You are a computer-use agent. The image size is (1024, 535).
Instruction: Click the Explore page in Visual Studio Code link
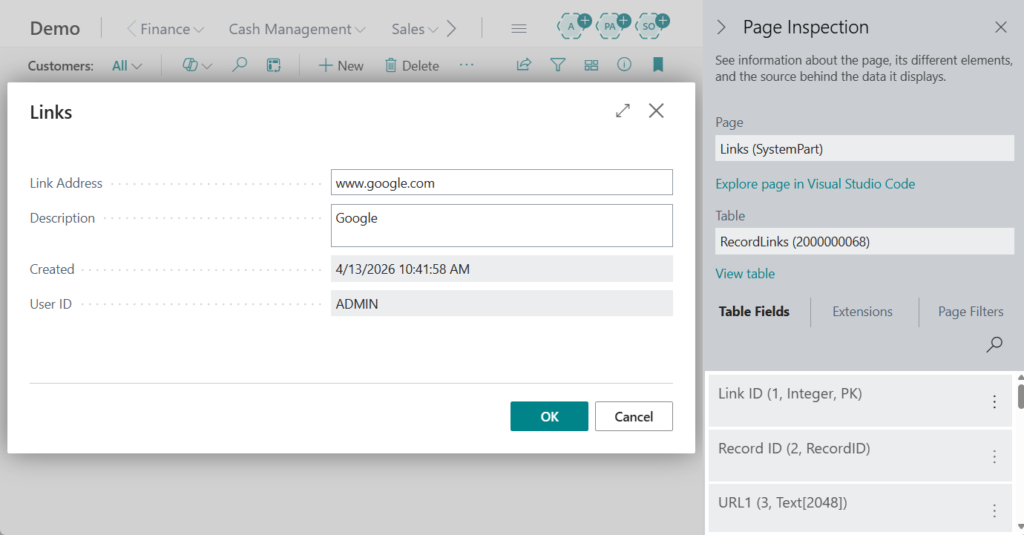[815, 184]
